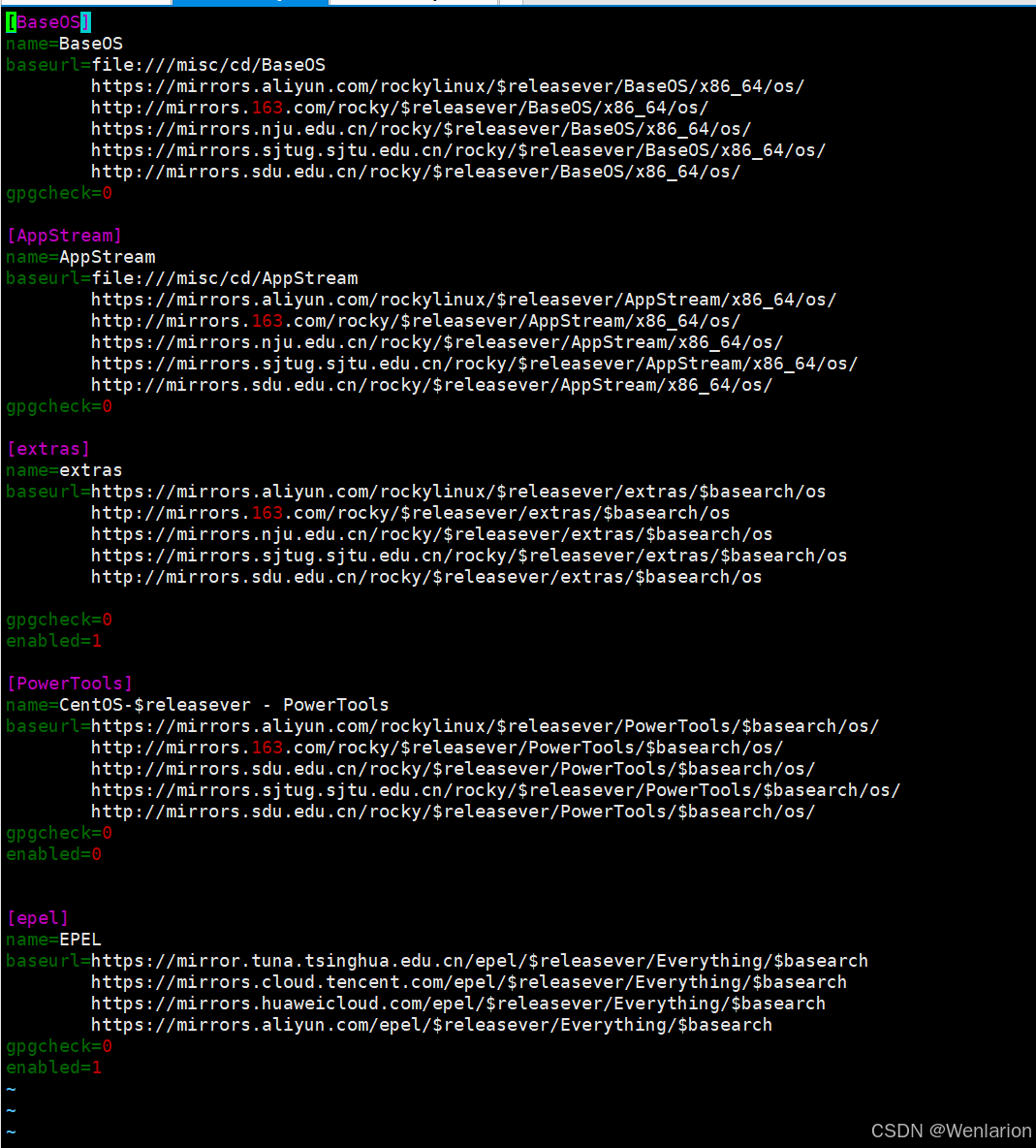Select sdu.edu.cn BaseOS mirror URL
1036x1148 pixels.
point(417,172)
